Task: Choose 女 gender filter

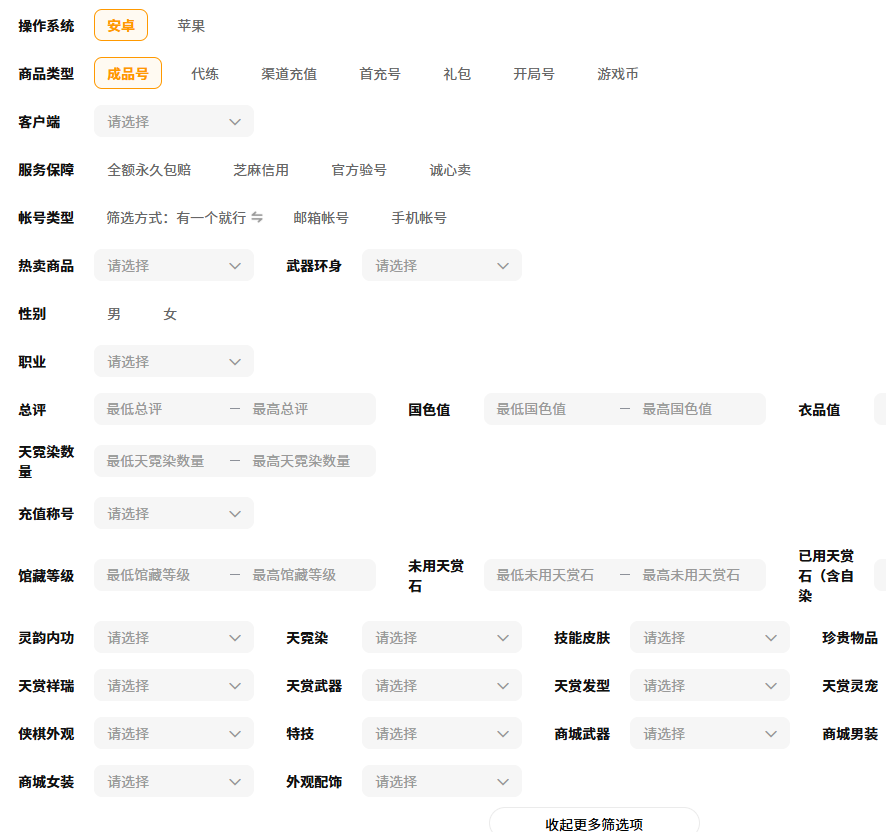Action: click(x=170, y=314)
